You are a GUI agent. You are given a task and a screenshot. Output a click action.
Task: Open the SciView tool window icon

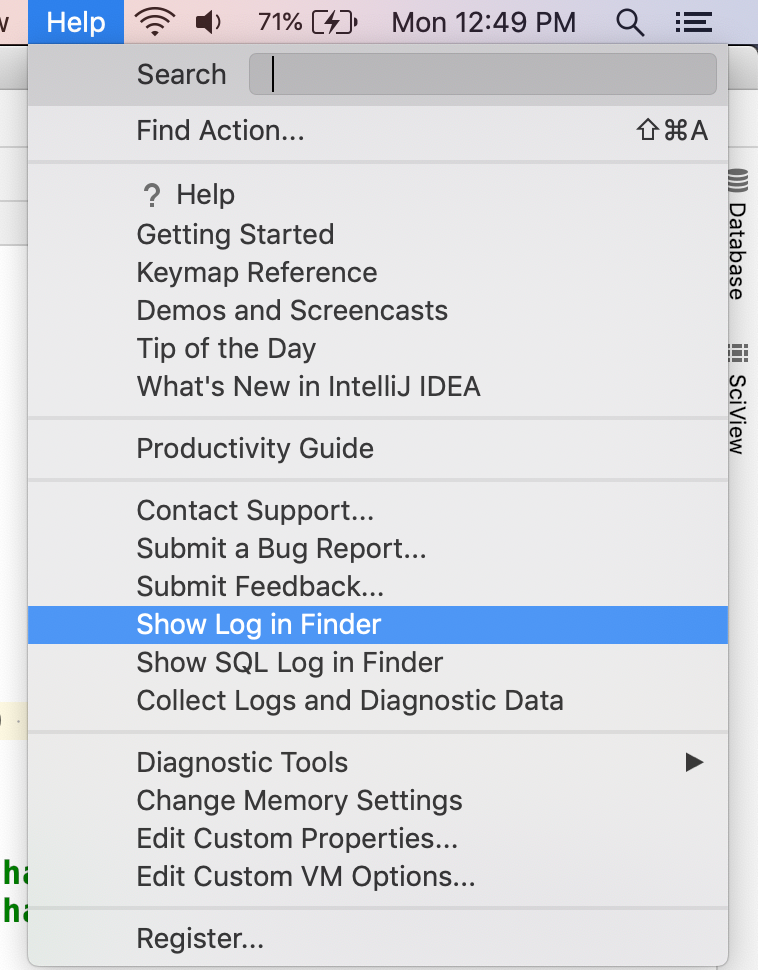click(738, 353)
